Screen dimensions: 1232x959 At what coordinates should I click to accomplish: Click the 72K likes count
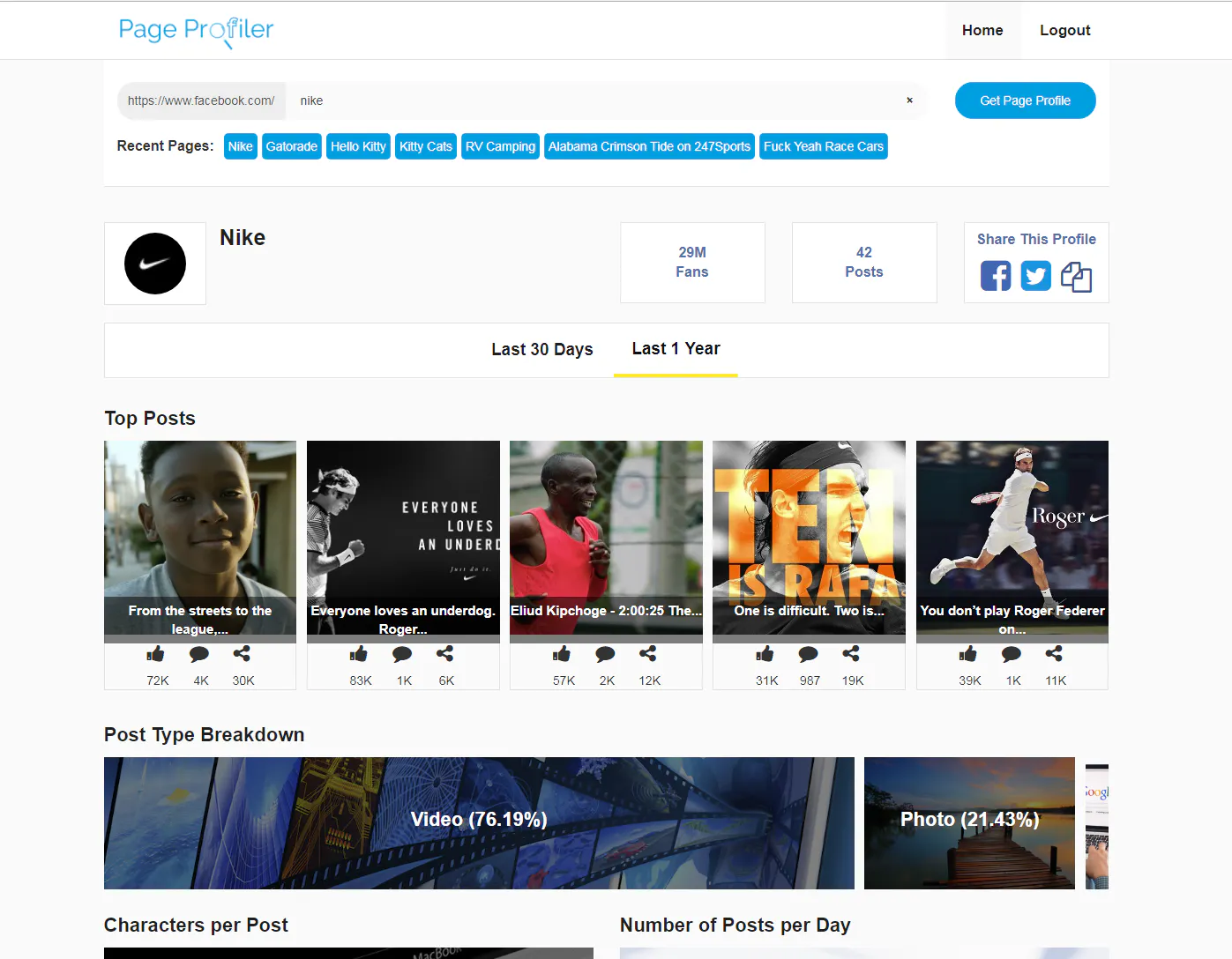158,680
